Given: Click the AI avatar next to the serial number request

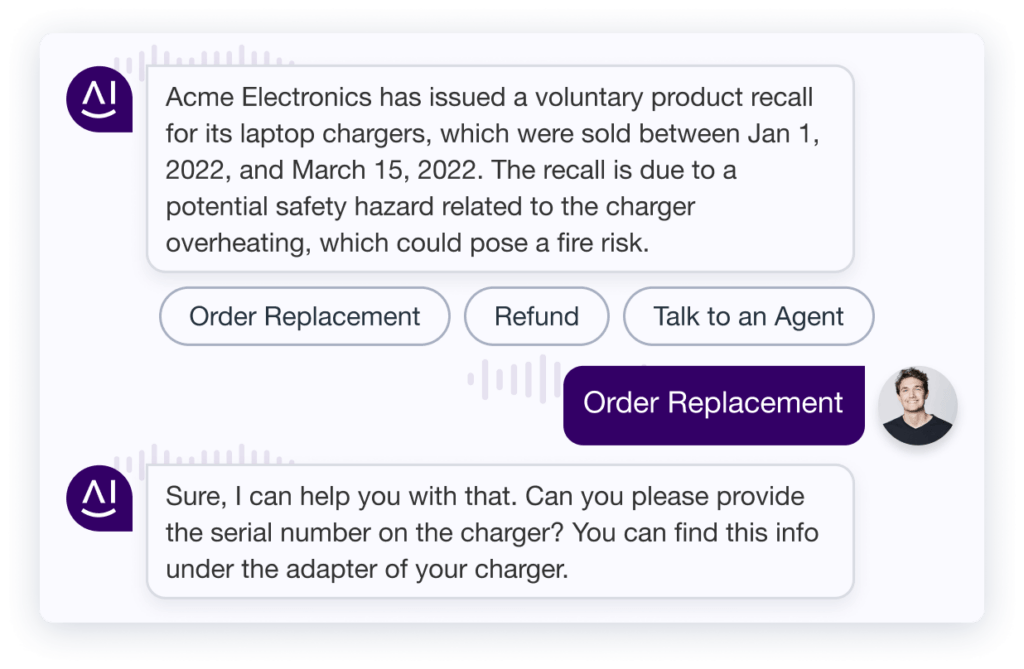Looking at the screenshot, I should pyautogui.click(x=98, y=498).
